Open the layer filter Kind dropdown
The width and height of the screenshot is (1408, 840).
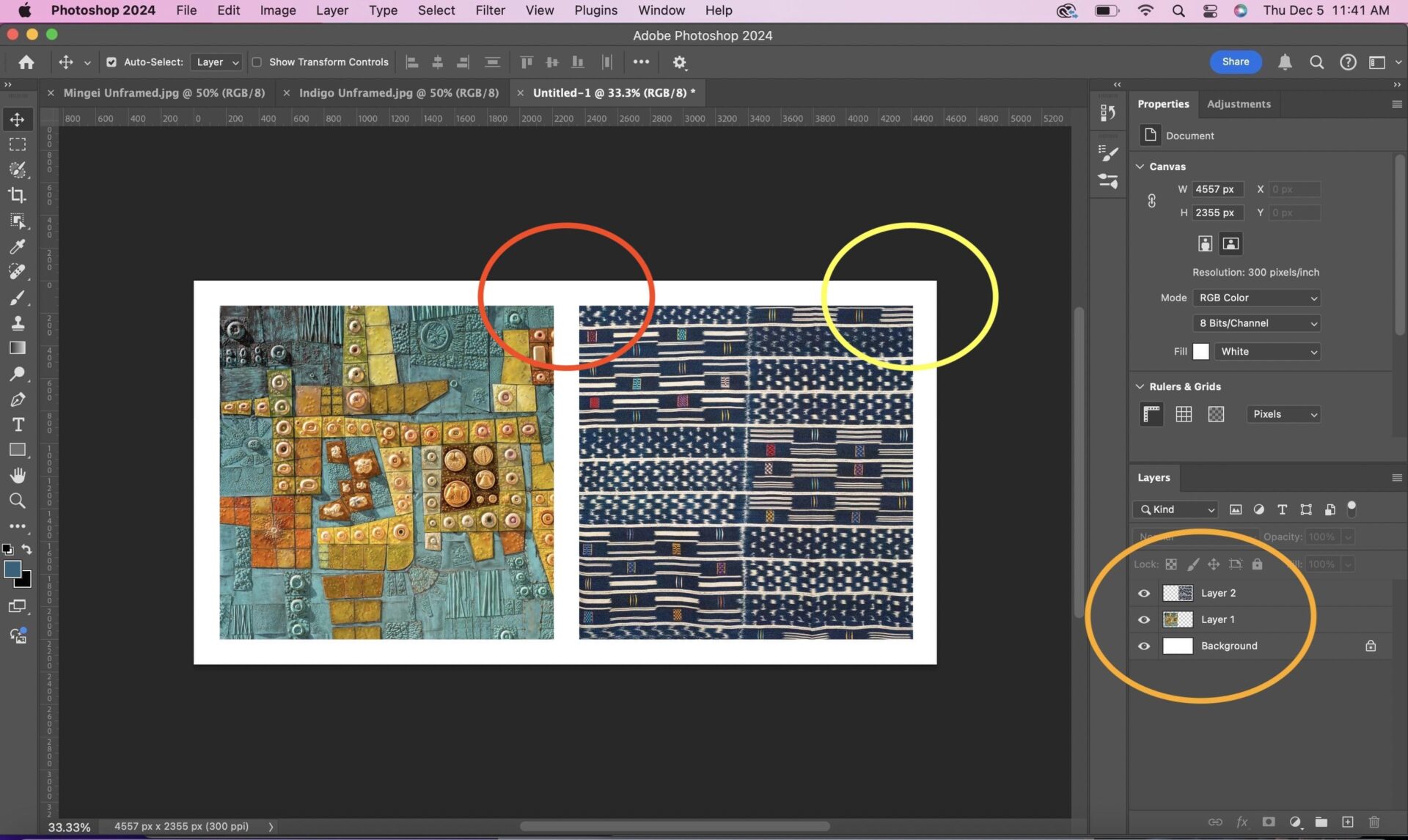tap(1176, 509)
